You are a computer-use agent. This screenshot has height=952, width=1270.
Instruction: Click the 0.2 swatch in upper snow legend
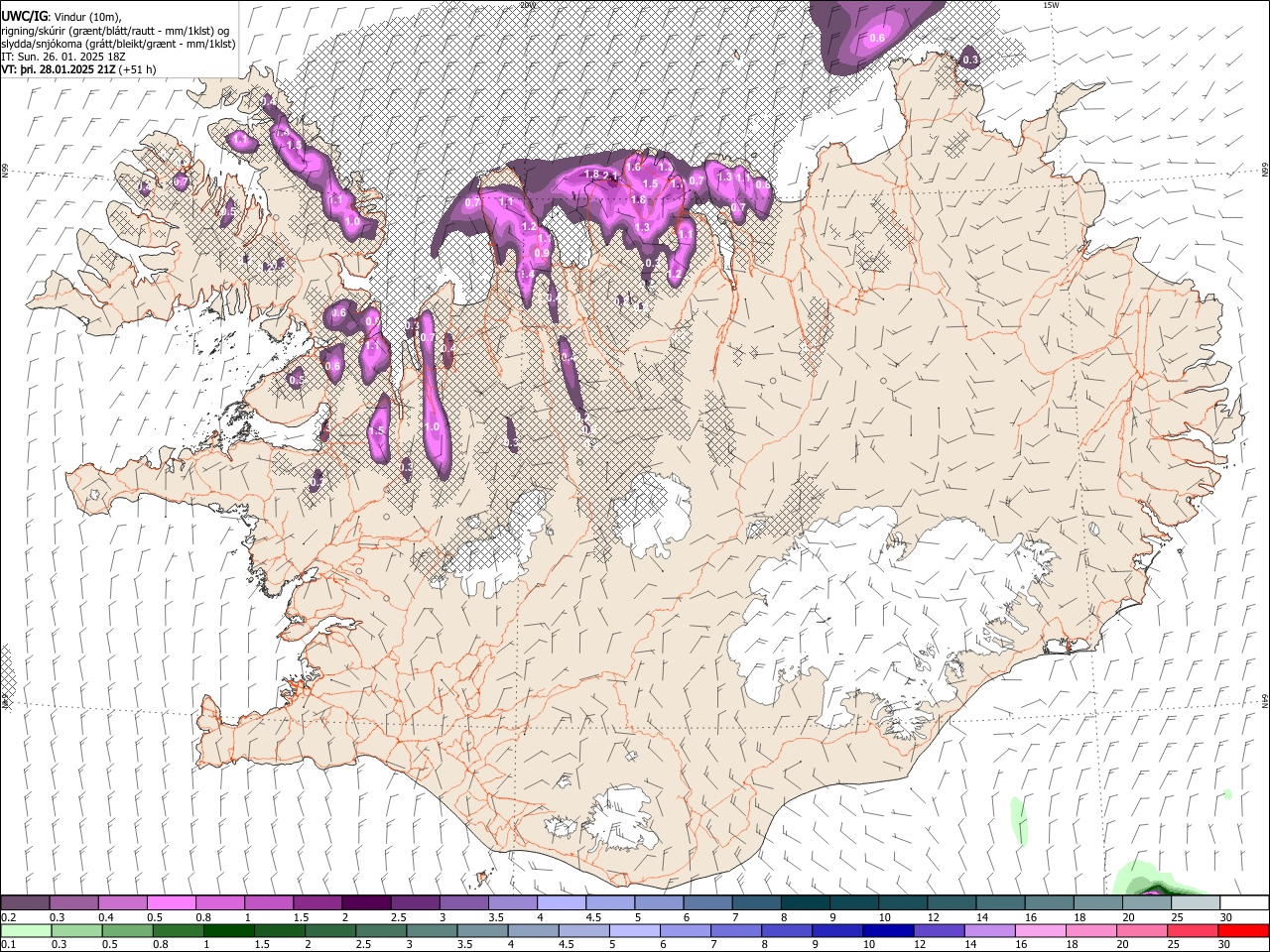(26, 903)
